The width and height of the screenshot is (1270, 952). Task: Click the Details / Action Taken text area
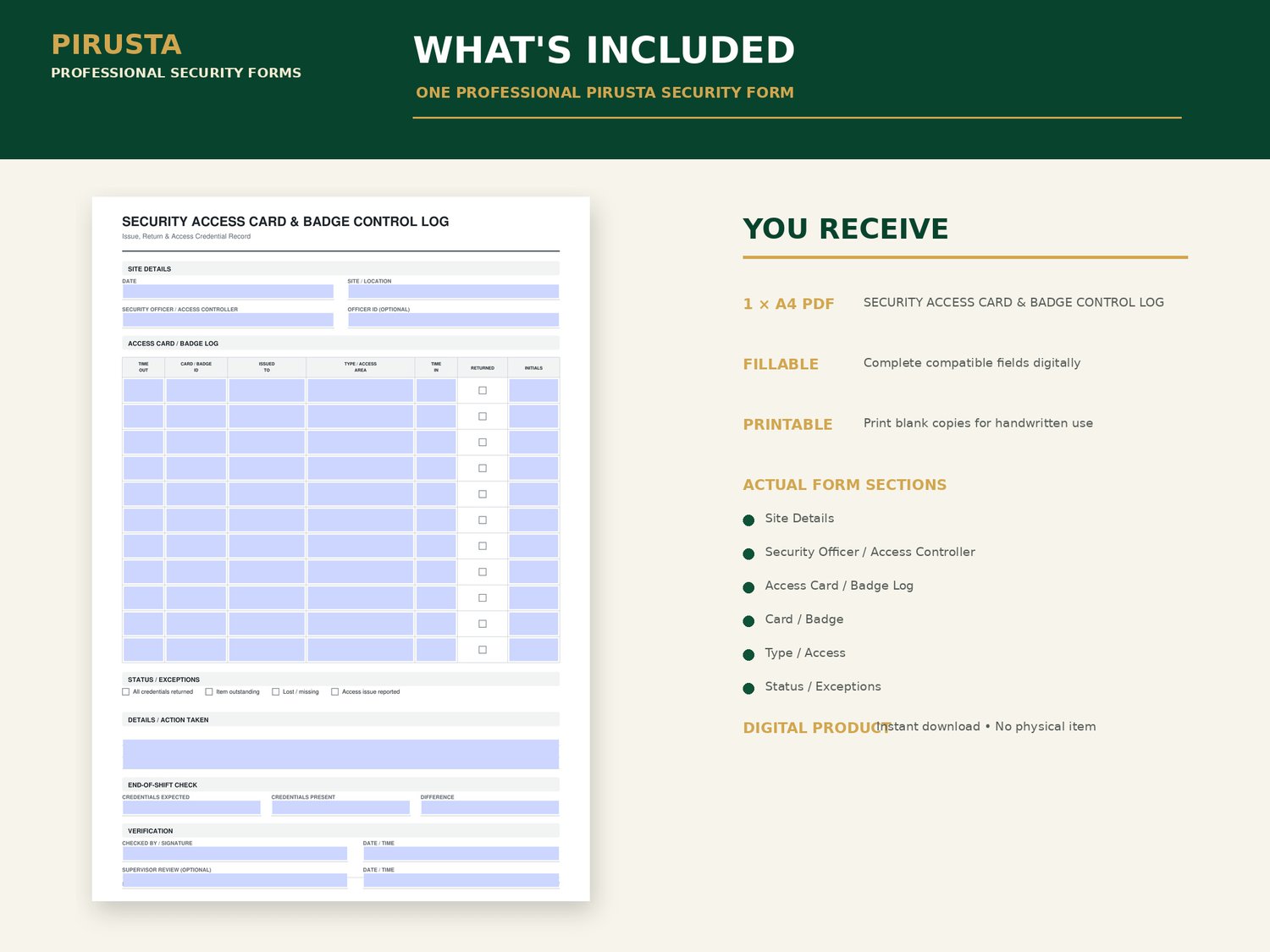coord(340,754)
